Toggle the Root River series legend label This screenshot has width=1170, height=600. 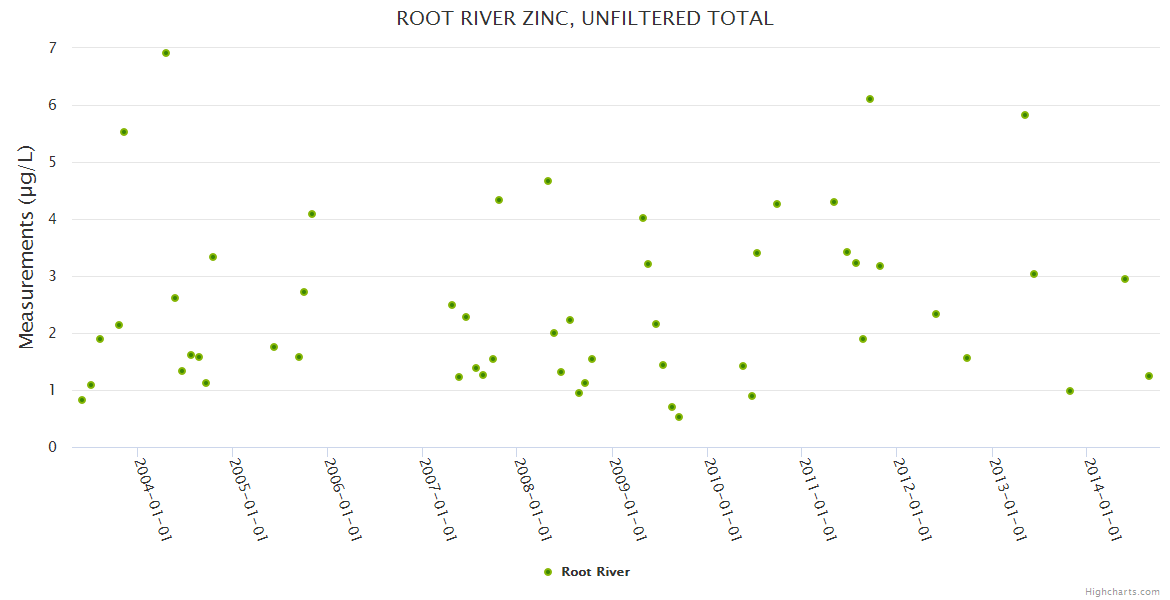(x=595, y=572)
